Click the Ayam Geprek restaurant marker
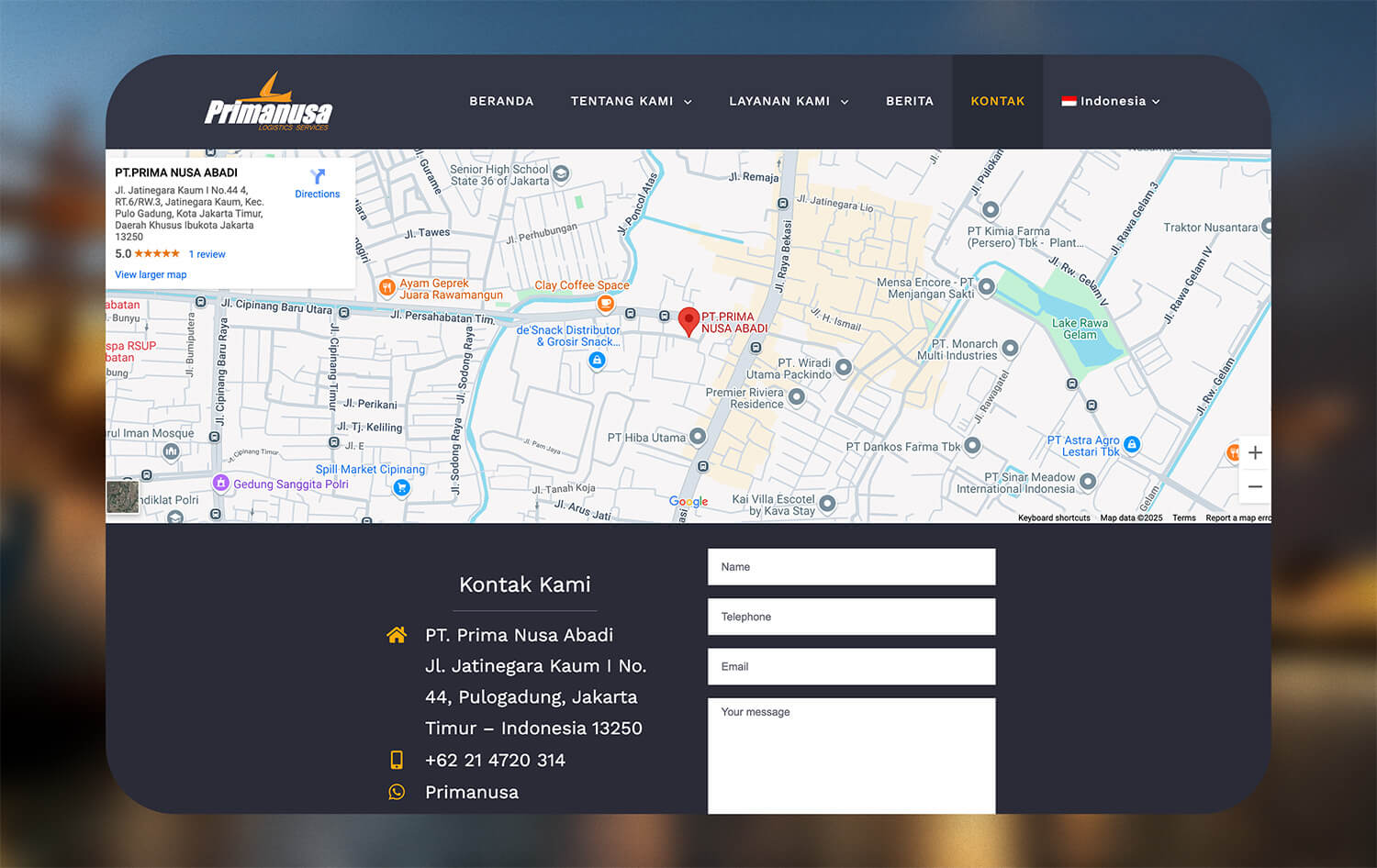This screenshot has height=868, width=1377. (387, 288)
